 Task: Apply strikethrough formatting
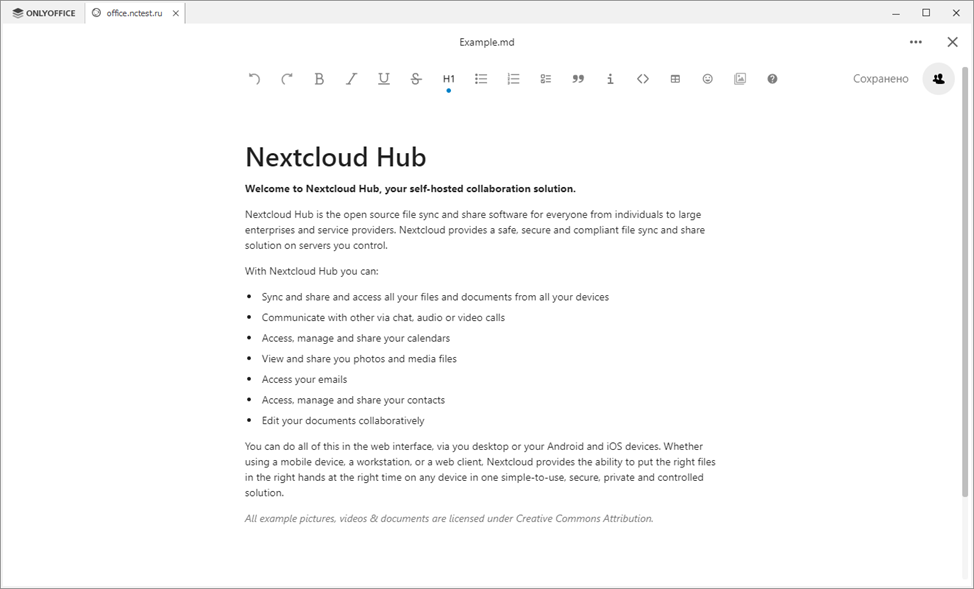[416, 79]
